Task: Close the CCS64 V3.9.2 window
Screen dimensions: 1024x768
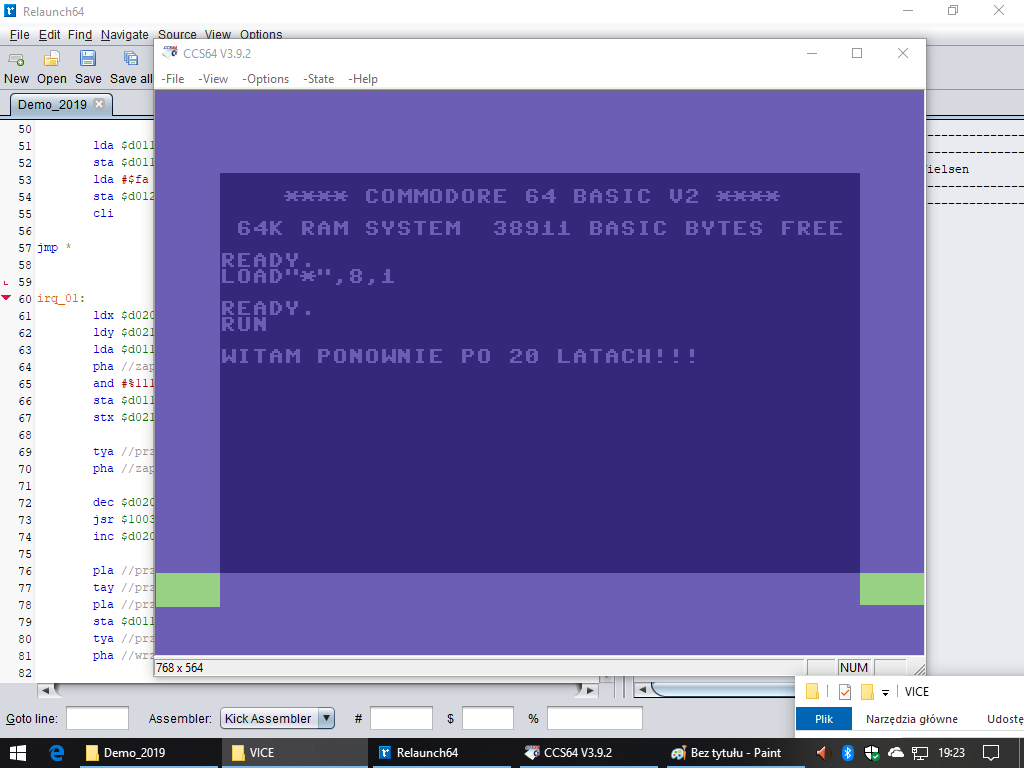Action: point(903,53)
